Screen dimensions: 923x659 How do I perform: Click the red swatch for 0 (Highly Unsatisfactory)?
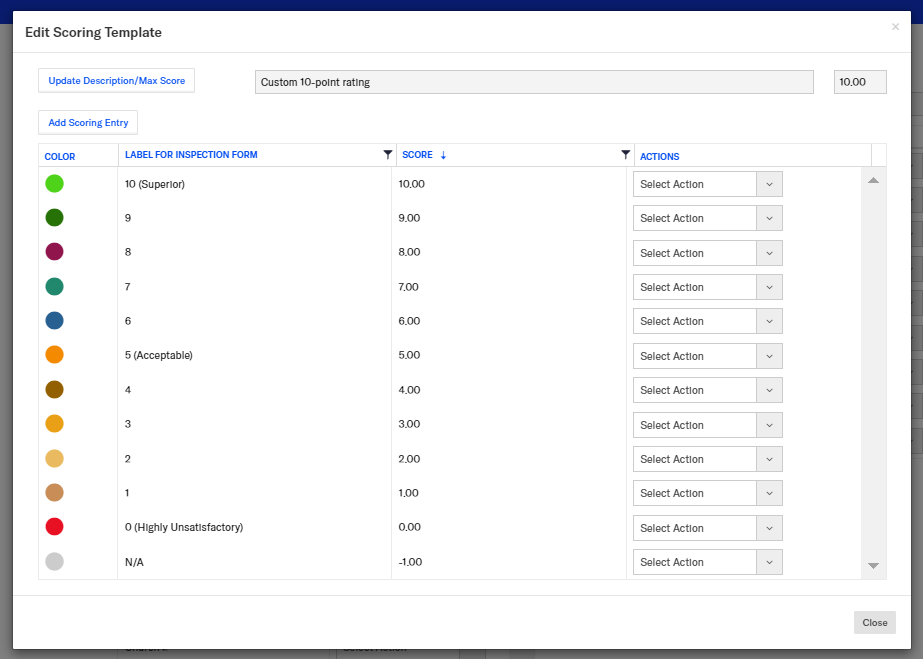point(54,527)
